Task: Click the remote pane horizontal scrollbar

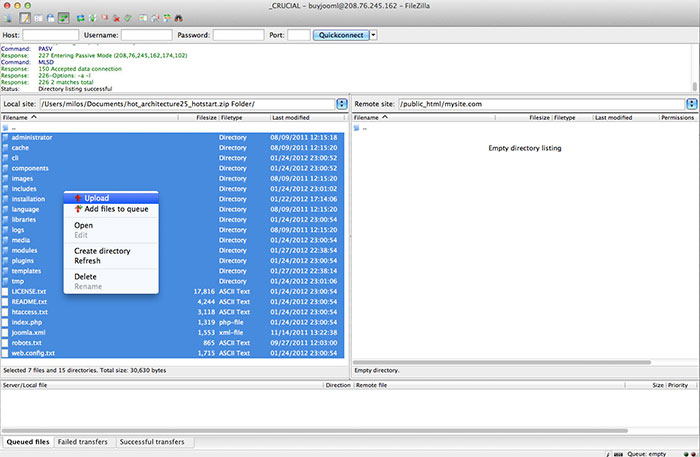Action: coord(502,362)
